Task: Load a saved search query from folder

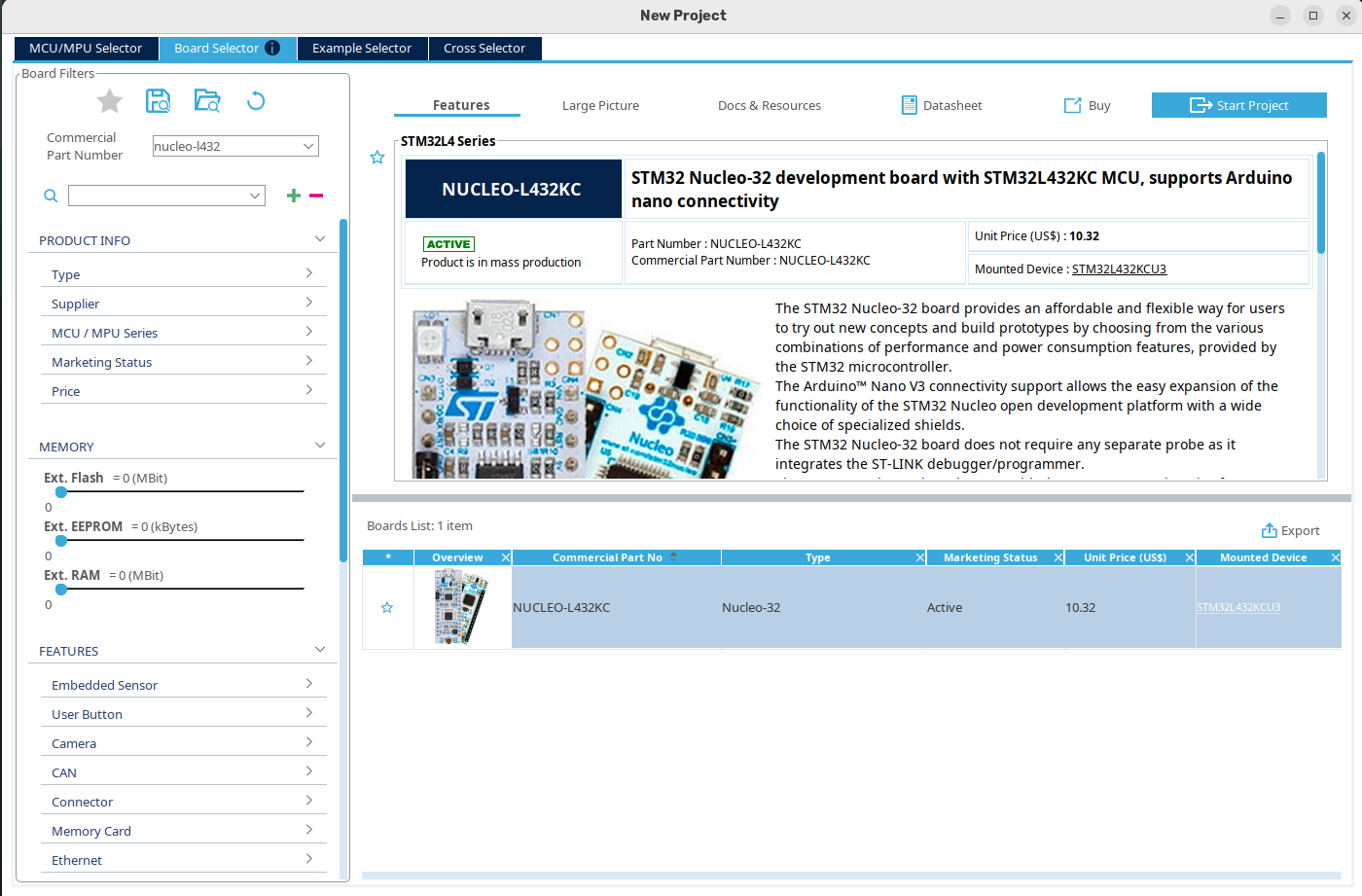Action: click(x=207, y=100)
